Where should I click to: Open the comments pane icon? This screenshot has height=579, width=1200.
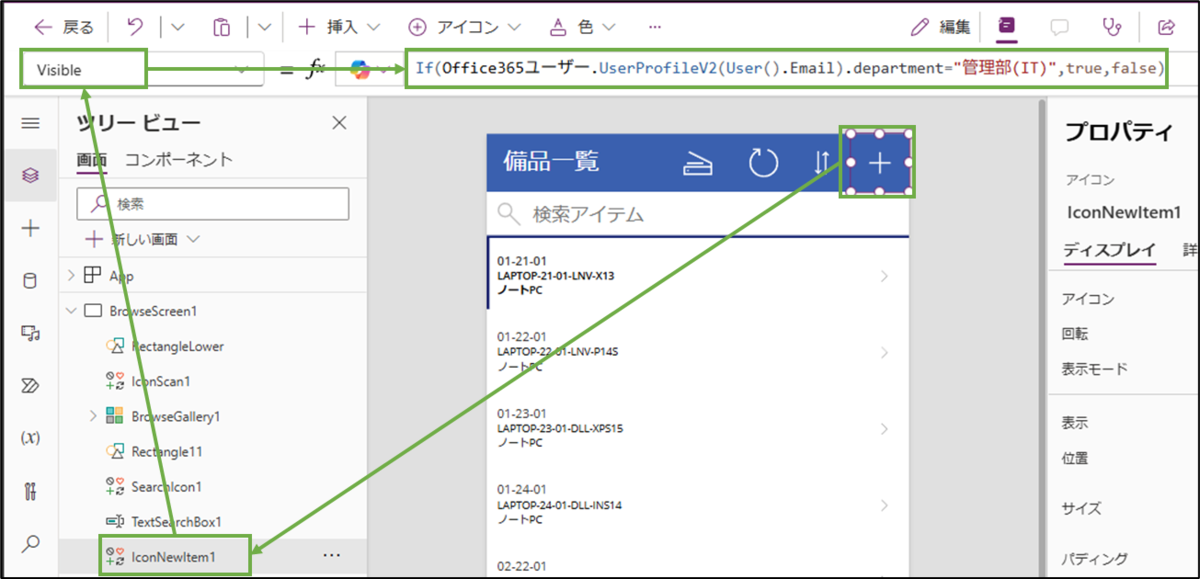point(1059,27)
